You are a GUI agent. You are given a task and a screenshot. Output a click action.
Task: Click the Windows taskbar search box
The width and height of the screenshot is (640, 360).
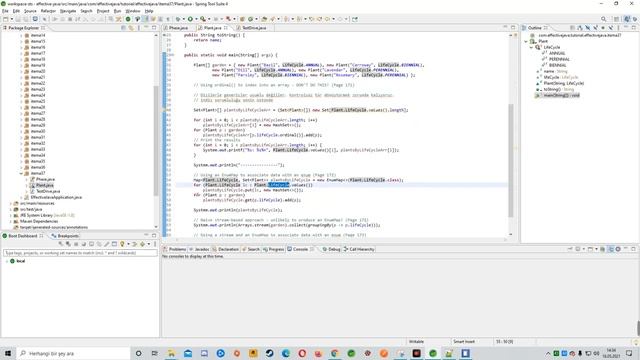tap(73, 353)
